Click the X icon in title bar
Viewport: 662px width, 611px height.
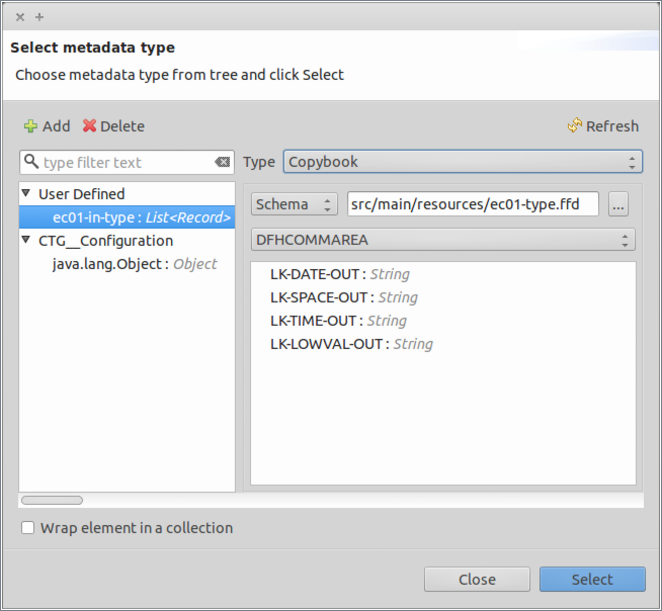click(x=20, y=17)
